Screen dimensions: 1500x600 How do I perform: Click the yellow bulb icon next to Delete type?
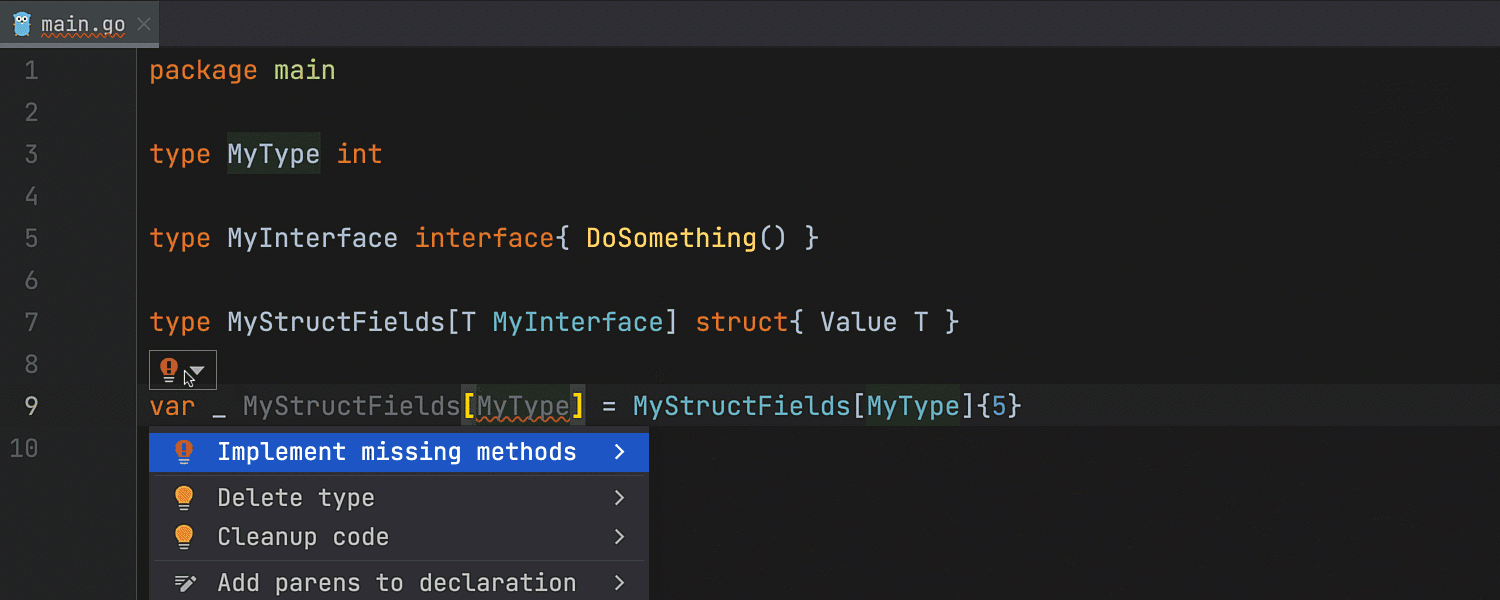click(183, 498)
